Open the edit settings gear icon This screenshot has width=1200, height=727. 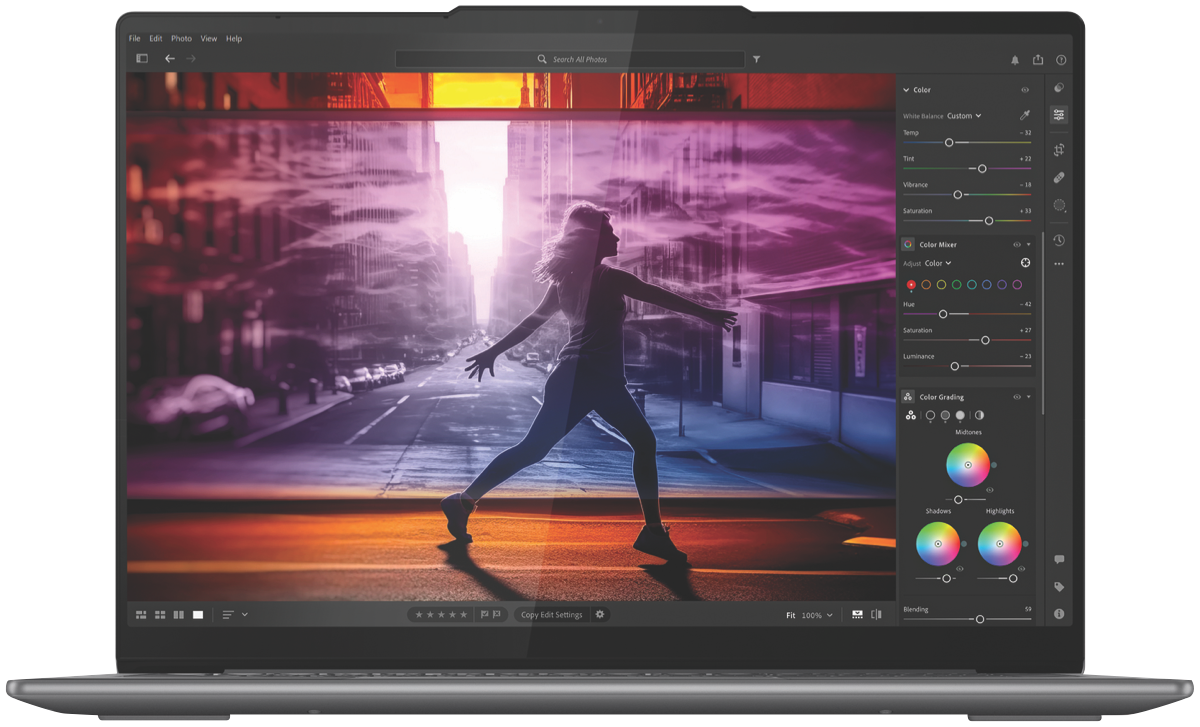600,615
